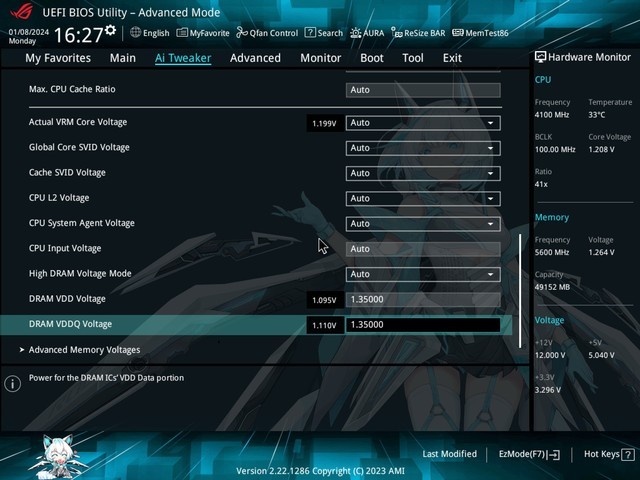This screenshot has width=640, height=480.
Task: Open High DRAM Voltage Mode dropdown
Action: (423, 274)
